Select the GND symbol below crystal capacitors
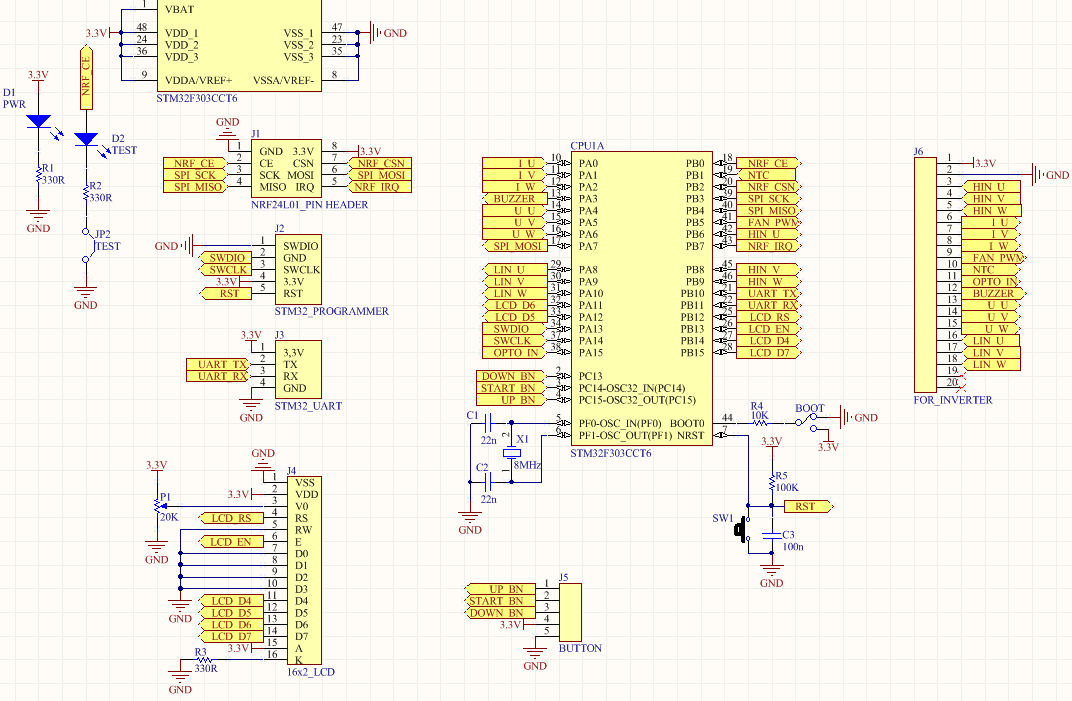This screenshot has width=1072, height=701. click(x=470, y=520)
